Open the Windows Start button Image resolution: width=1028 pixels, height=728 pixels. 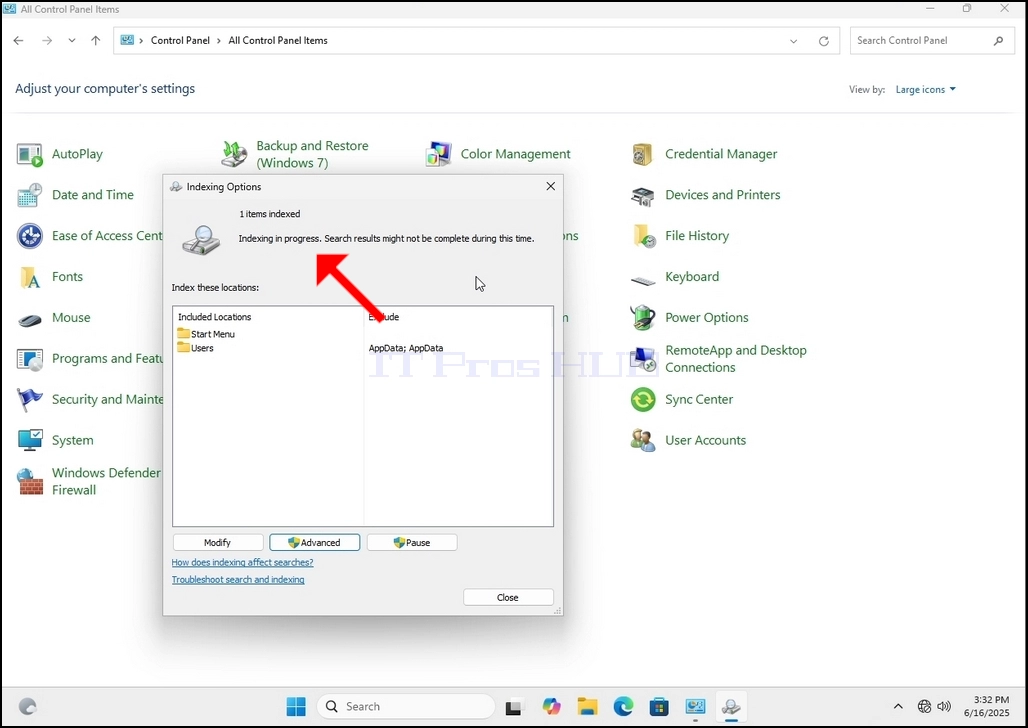(296, 706)
